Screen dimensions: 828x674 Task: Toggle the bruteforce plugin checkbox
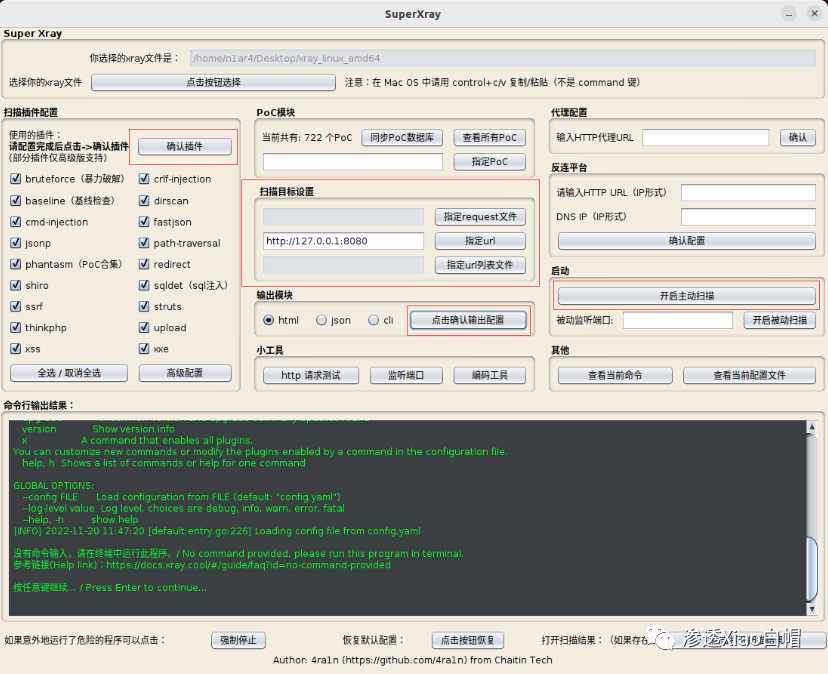pyautogui.click(x=15, y=179)
